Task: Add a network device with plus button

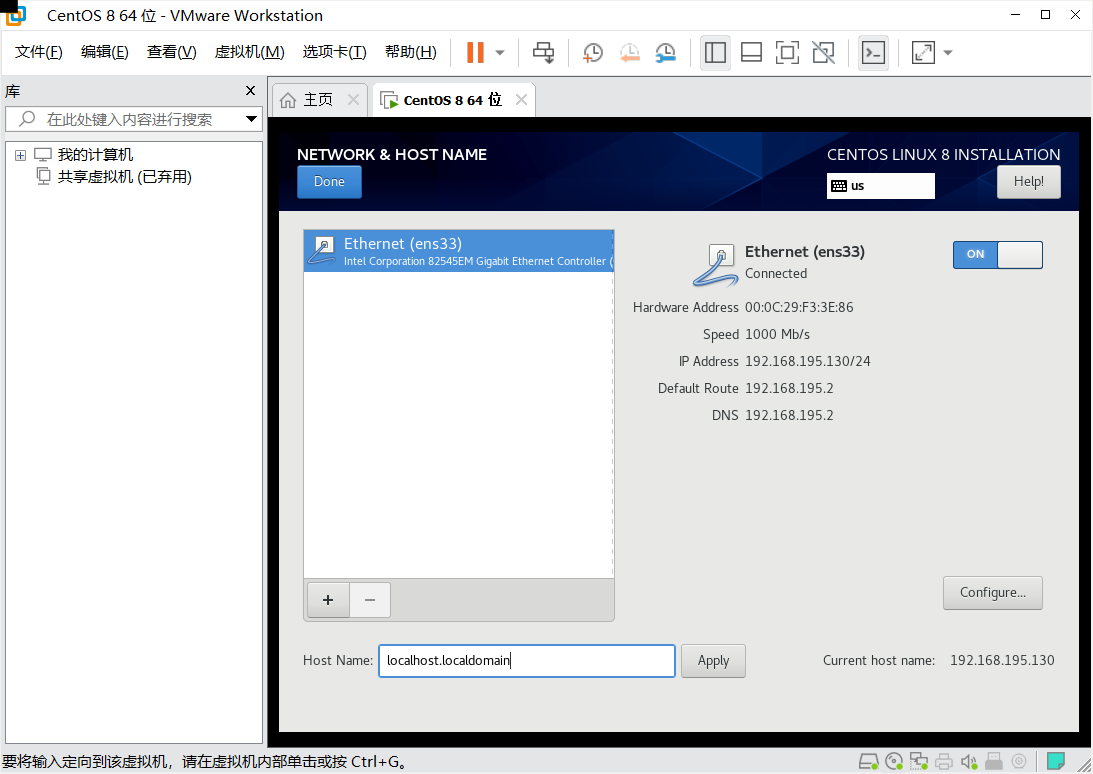Action: pos(328,600)
